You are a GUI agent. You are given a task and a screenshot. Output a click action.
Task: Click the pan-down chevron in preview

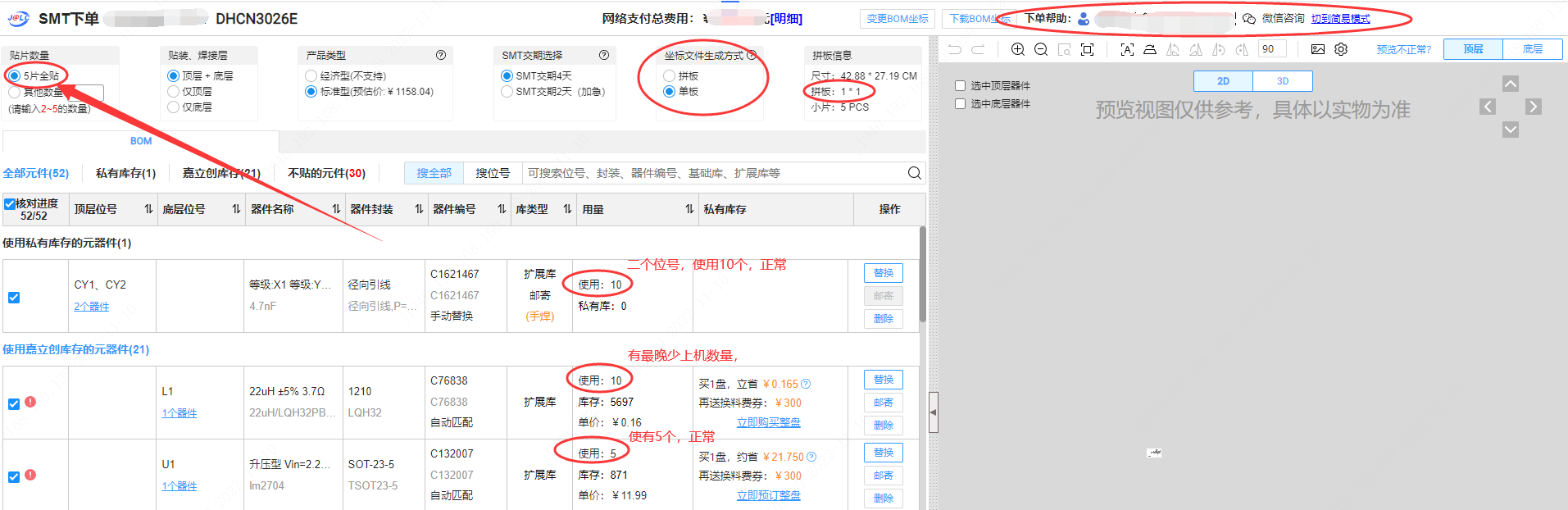point(1511,130)
